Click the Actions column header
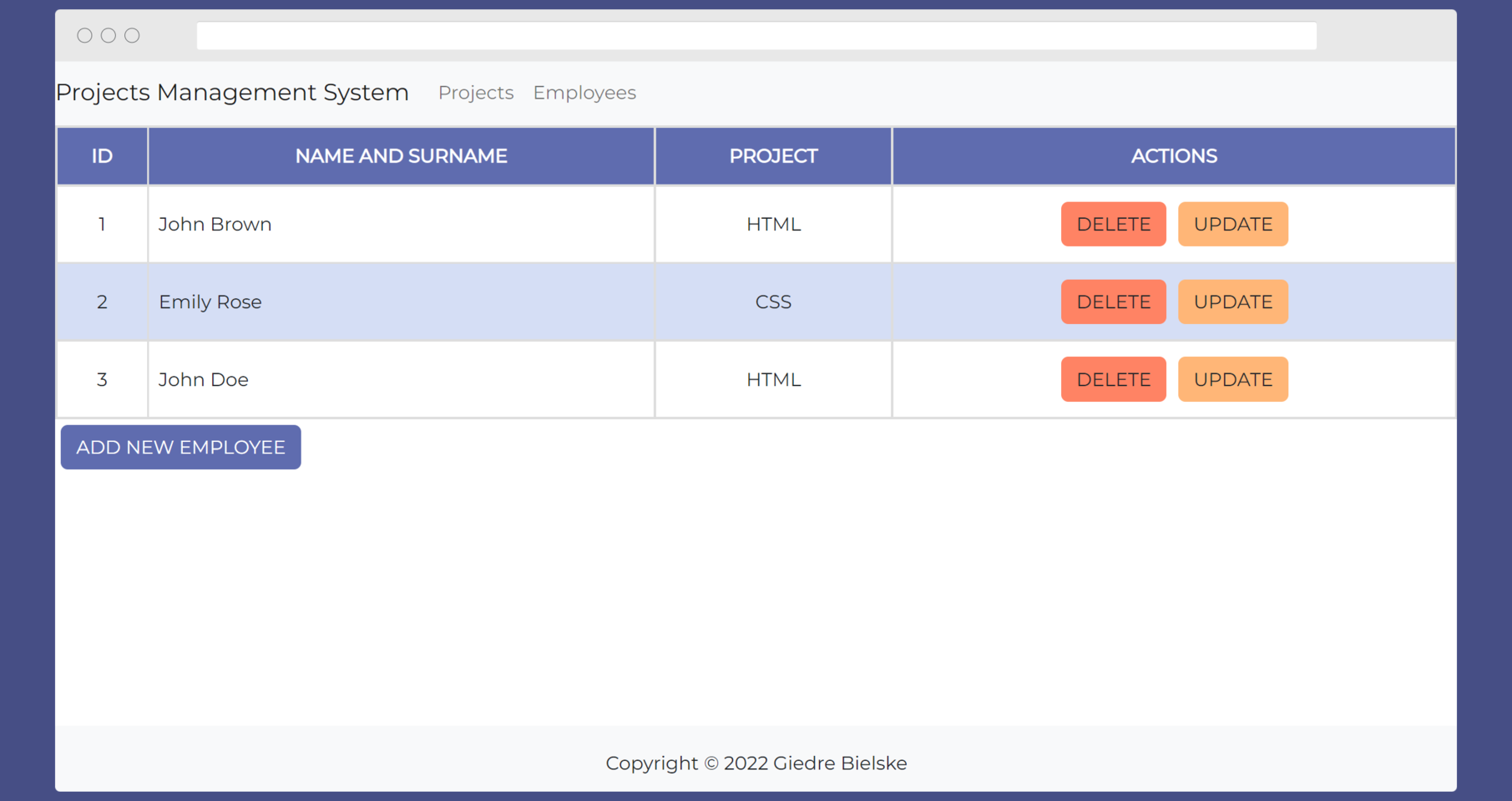Screen dimensions: 1512x801 point(1173,156)
